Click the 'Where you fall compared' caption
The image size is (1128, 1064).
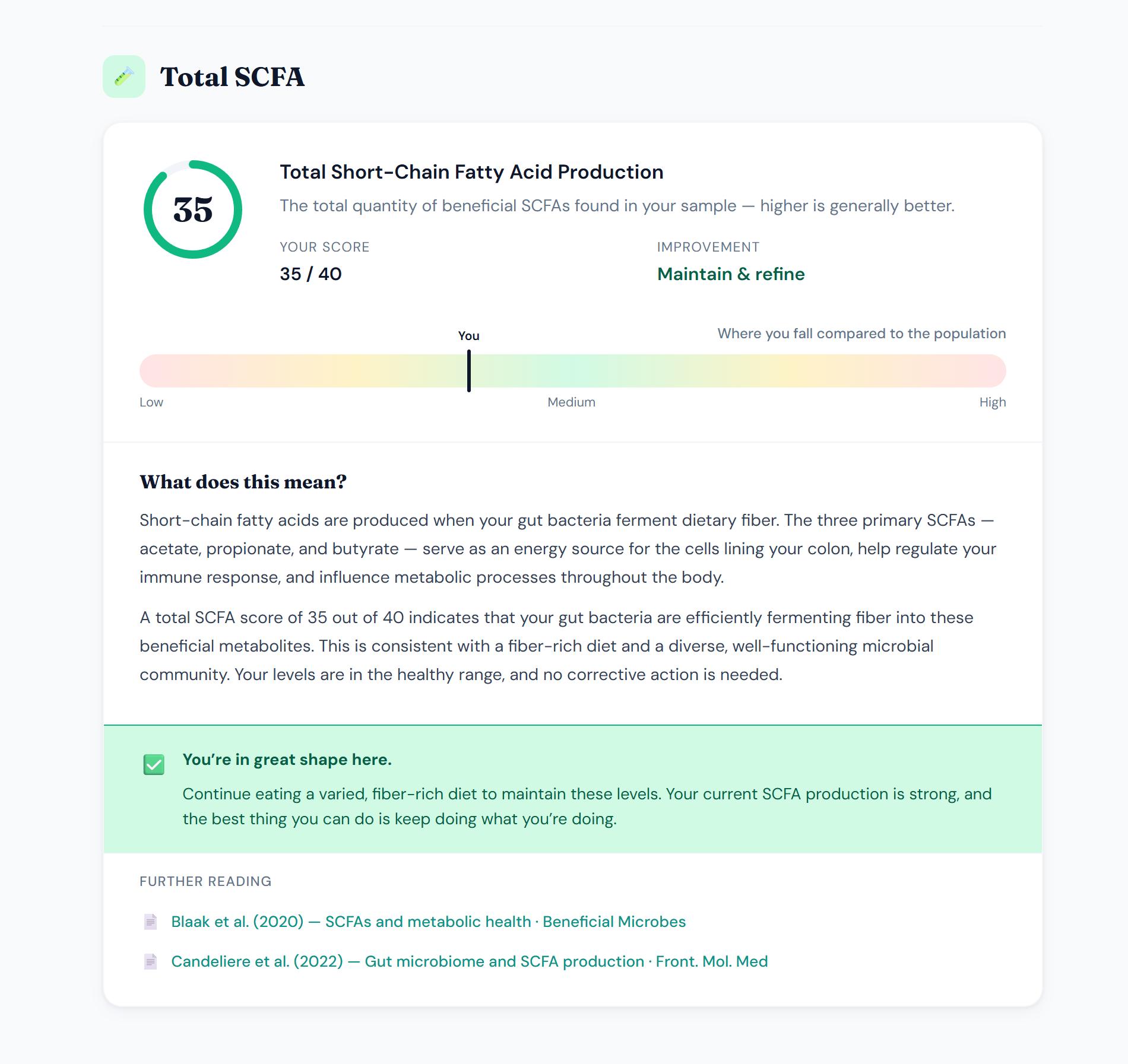pyautogui.click(x=861, y=334)
